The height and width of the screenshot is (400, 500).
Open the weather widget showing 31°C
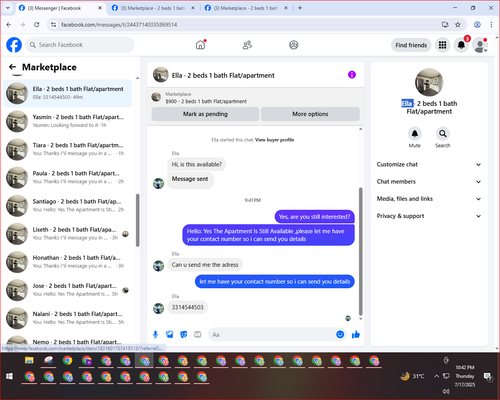point(412,376)
